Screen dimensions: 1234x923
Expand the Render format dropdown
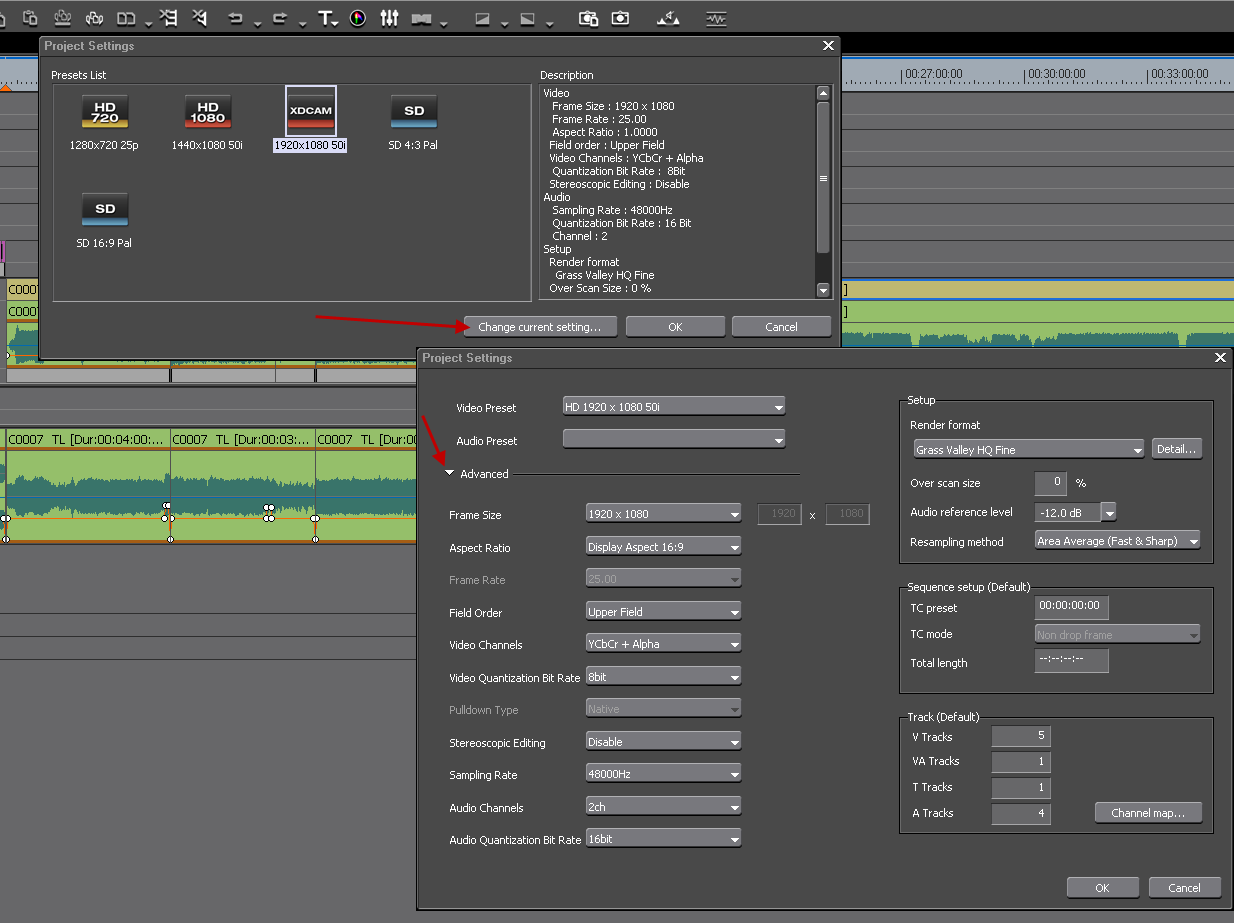point(1028,450)
